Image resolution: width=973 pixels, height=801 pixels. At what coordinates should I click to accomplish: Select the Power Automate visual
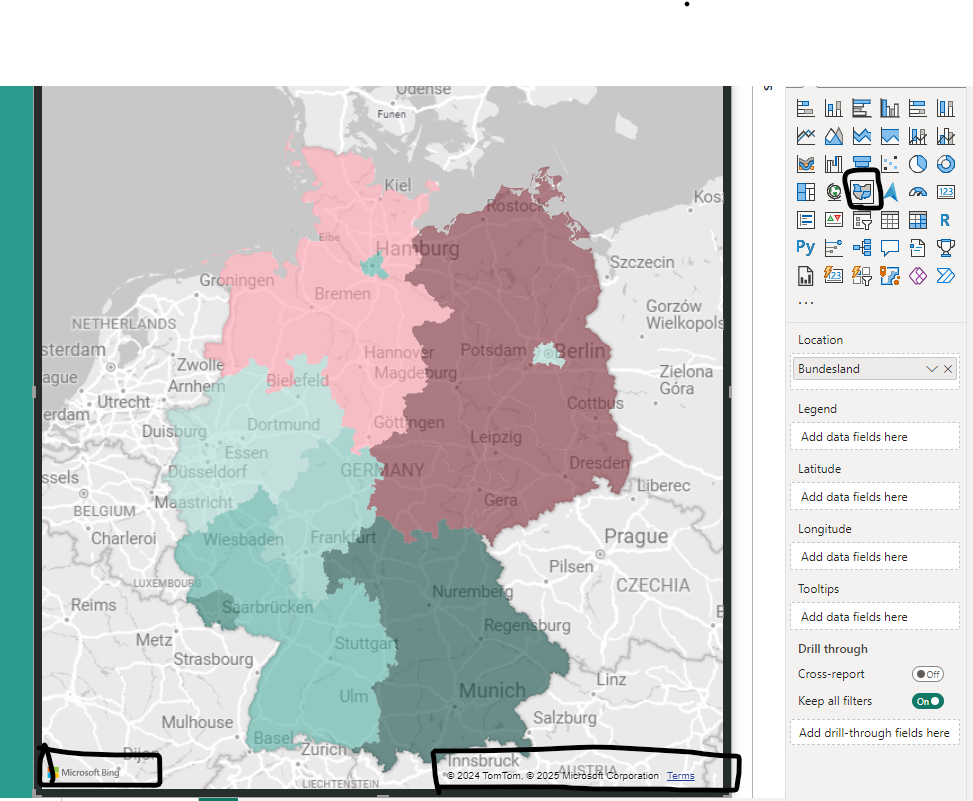(946, 275)
